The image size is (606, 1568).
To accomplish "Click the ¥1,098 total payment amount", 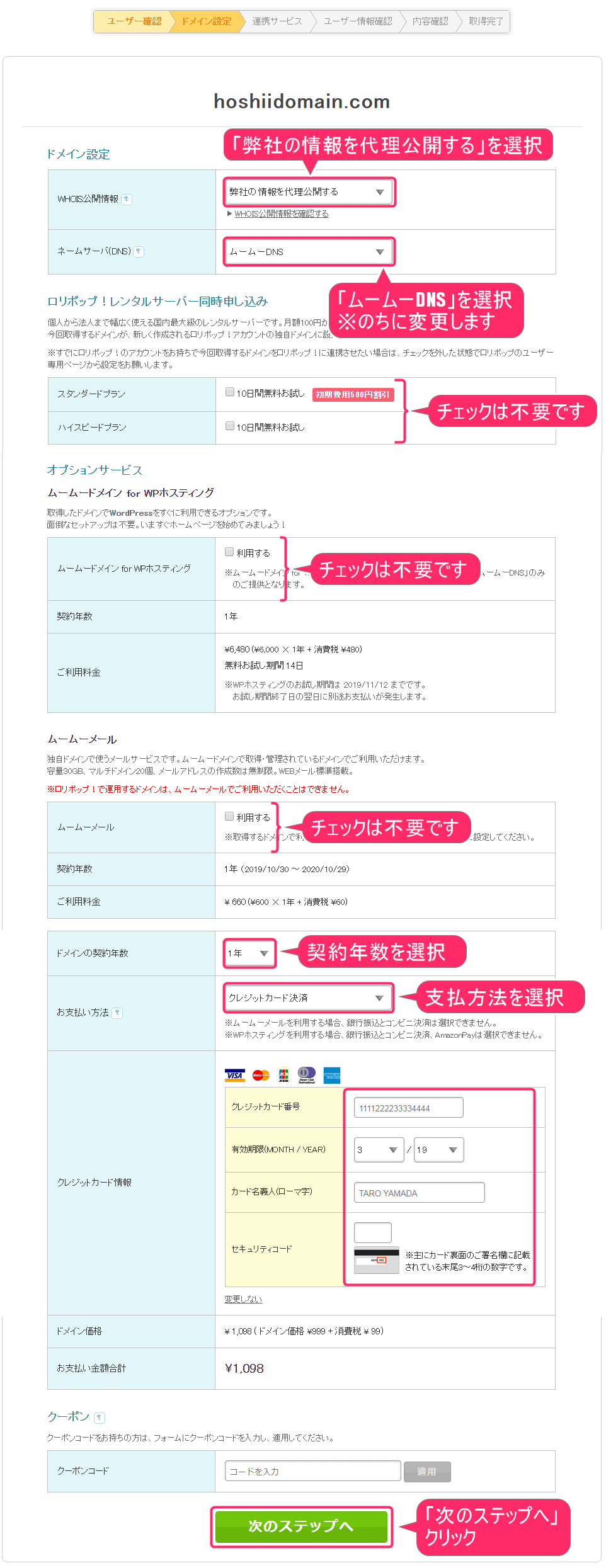I will 244,1368.
